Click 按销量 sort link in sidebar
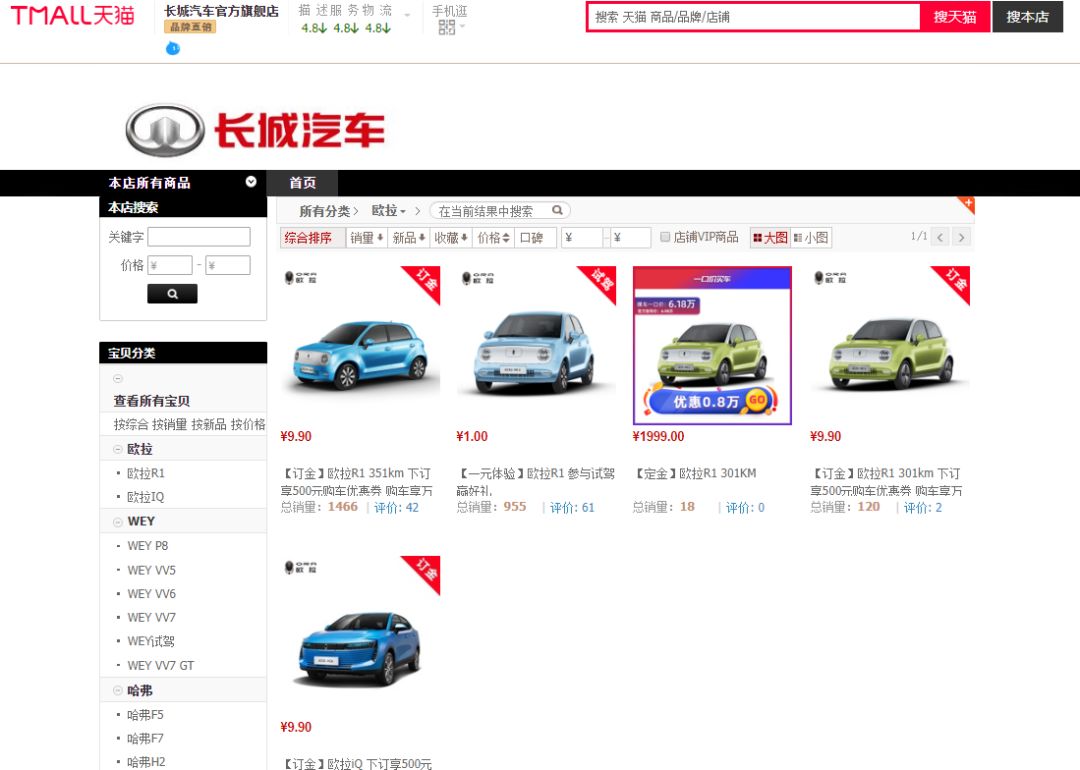 (169, 424)
